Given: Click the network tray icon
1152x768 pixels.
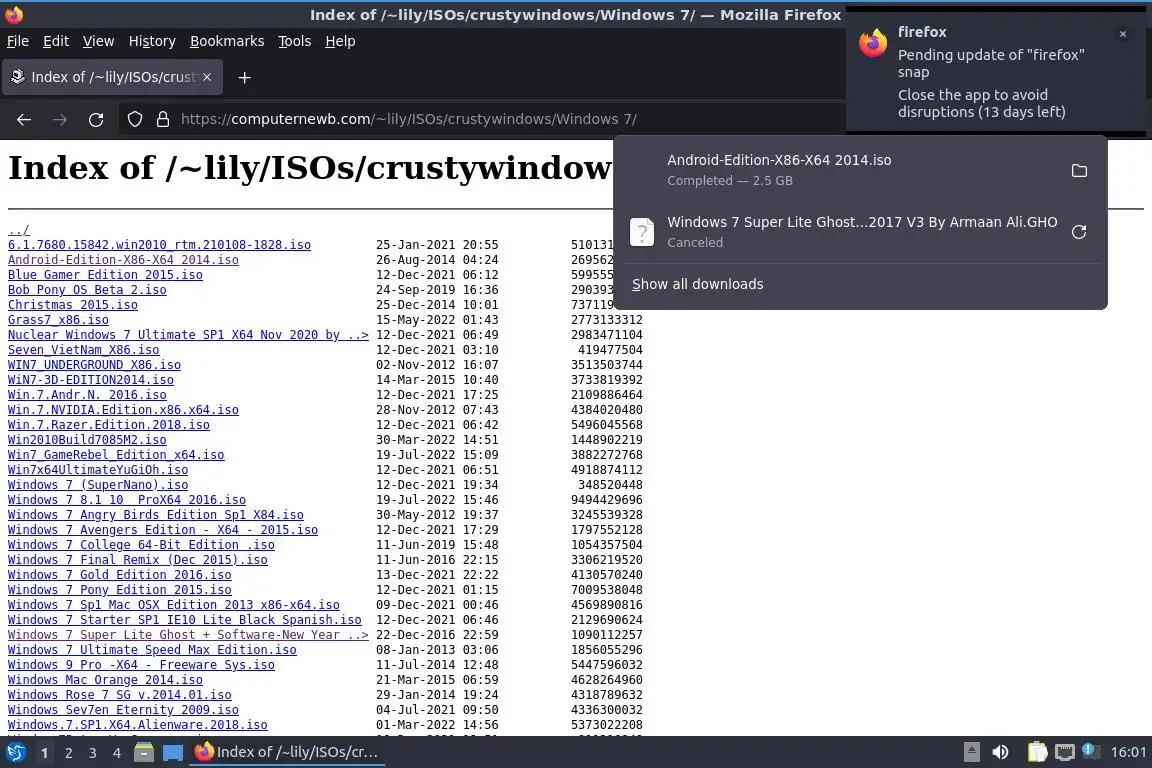Looking at the screenshot, I should (x=1065, y=752).
